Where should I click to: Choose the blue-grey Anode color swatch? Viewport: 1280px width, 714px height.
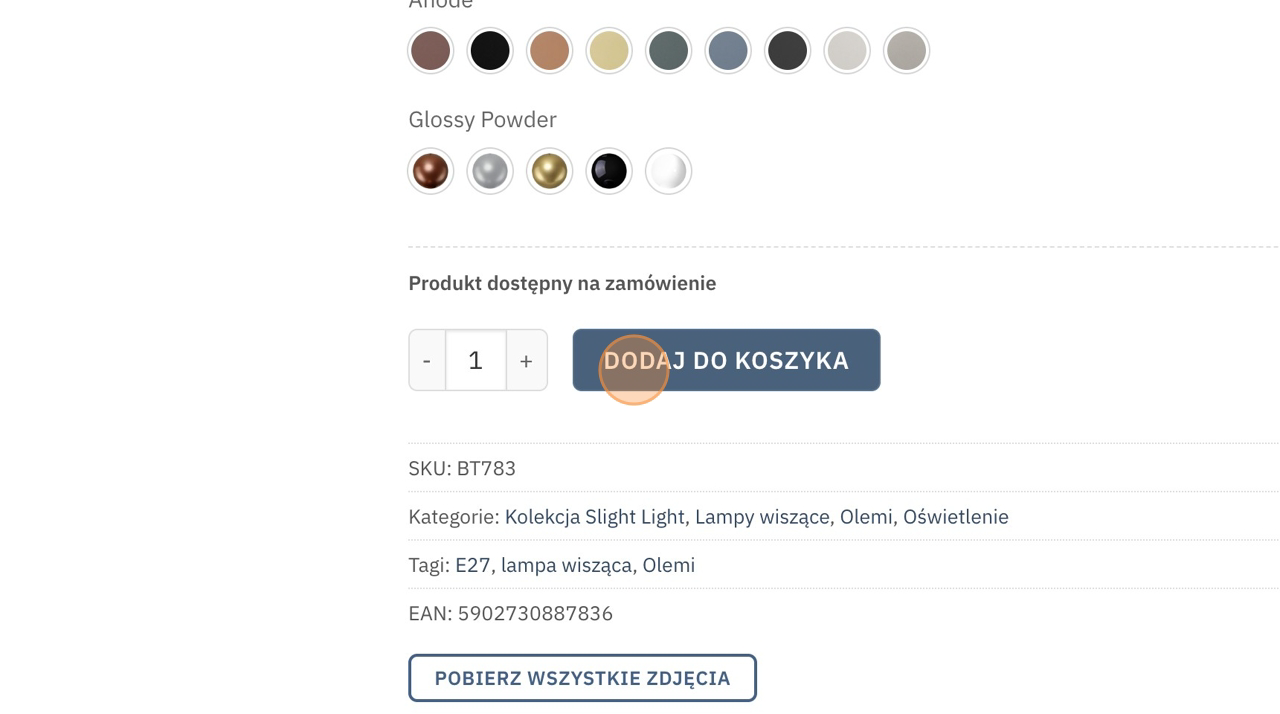(728, 51)
